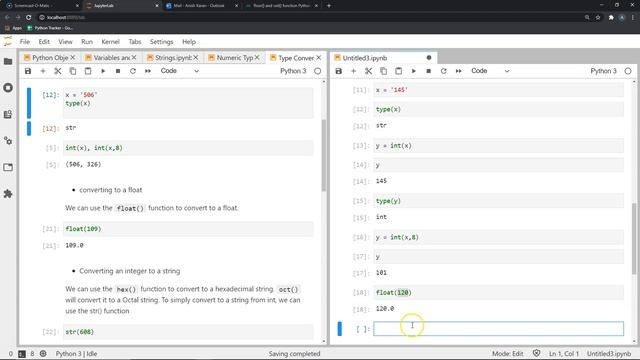Copy selected cell in Untitled3 notebook
This screenshot has width=640, height=360.
(x=383, y=71)
